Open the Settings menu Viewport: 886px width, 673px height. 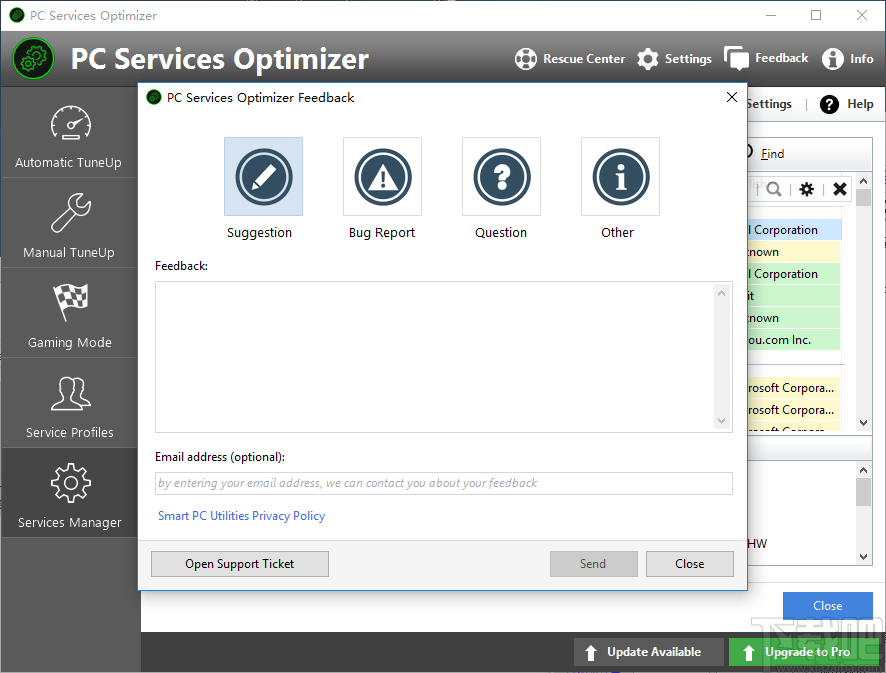(674, 58)
